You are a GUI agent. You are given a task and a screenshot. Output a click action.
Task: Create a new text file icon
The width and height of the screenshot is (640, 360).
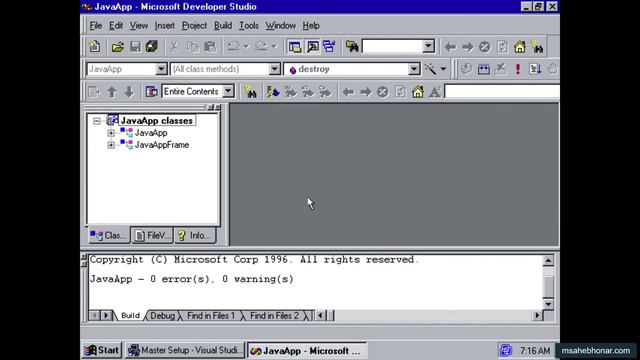coord(95,47)
